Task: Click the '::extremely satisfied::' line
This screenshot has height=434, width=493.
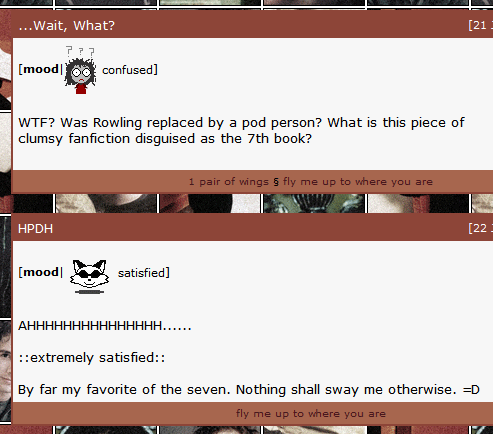Action: [x=92, y=358]
